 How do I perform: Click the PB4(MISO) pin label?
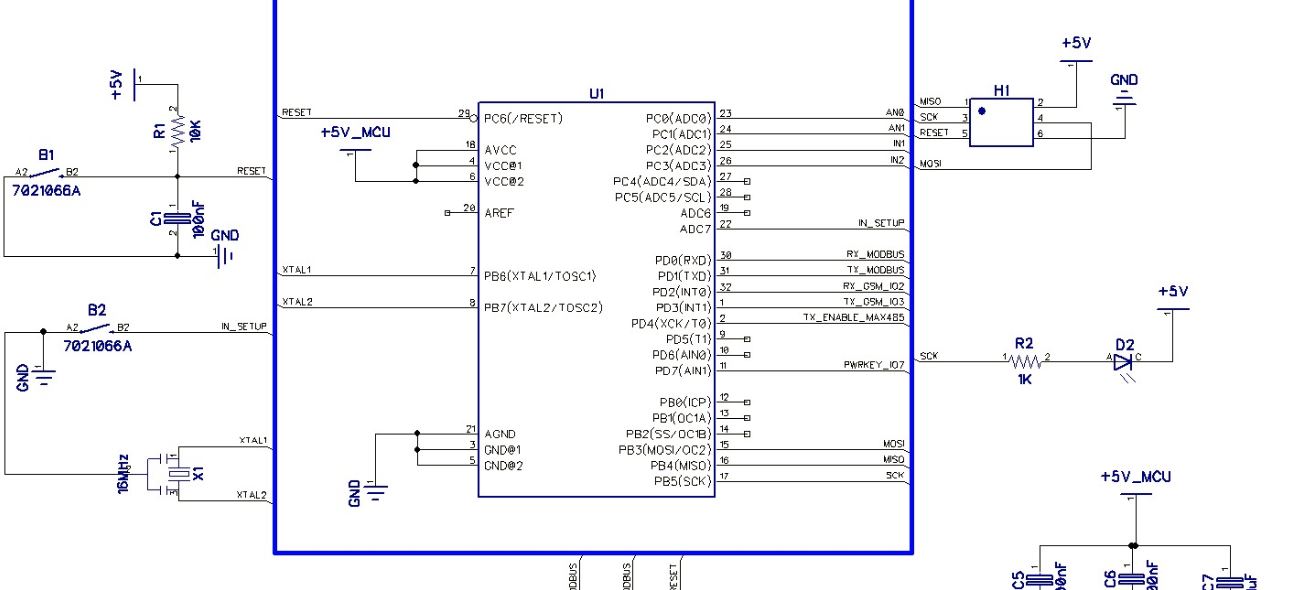click(680, 466)
